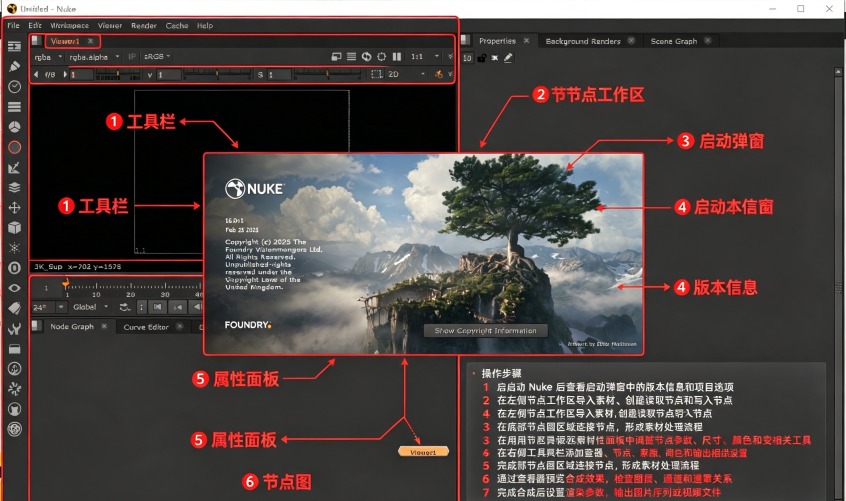Viewport: 846px width, 501px height.
Task: Decrease the viewer f-stop with left arrow
Action: coord(36,74)
